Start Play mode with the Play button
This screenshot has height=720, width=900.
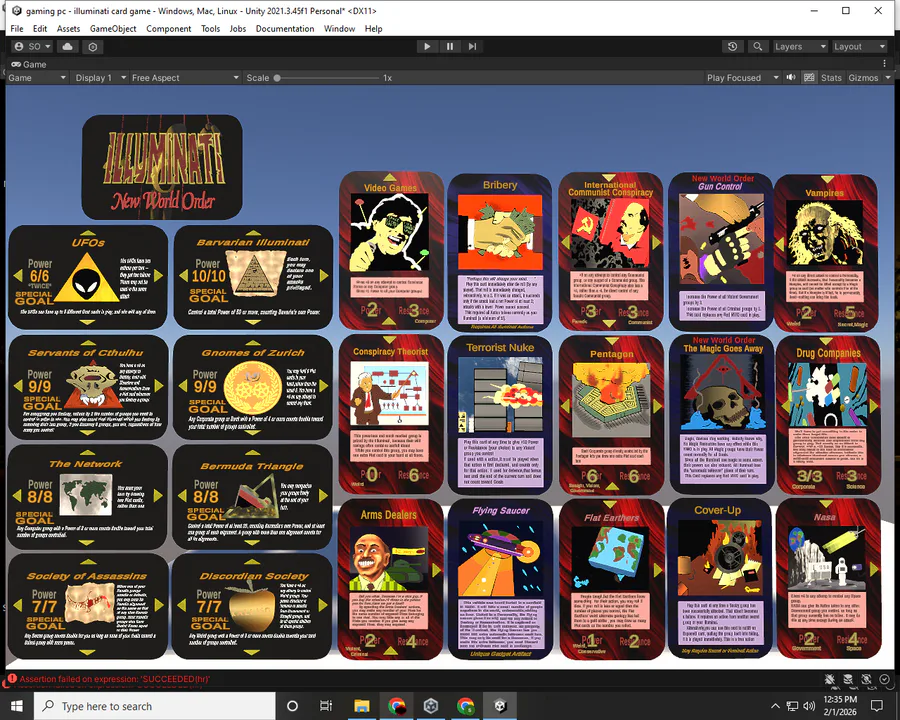coord(426,47)
